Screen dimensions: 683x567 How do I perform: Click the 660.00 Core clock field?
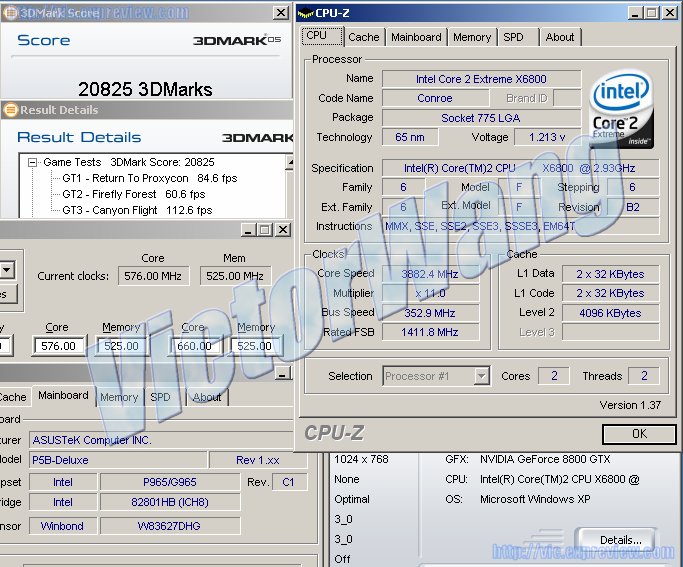[x=194, y=346]
